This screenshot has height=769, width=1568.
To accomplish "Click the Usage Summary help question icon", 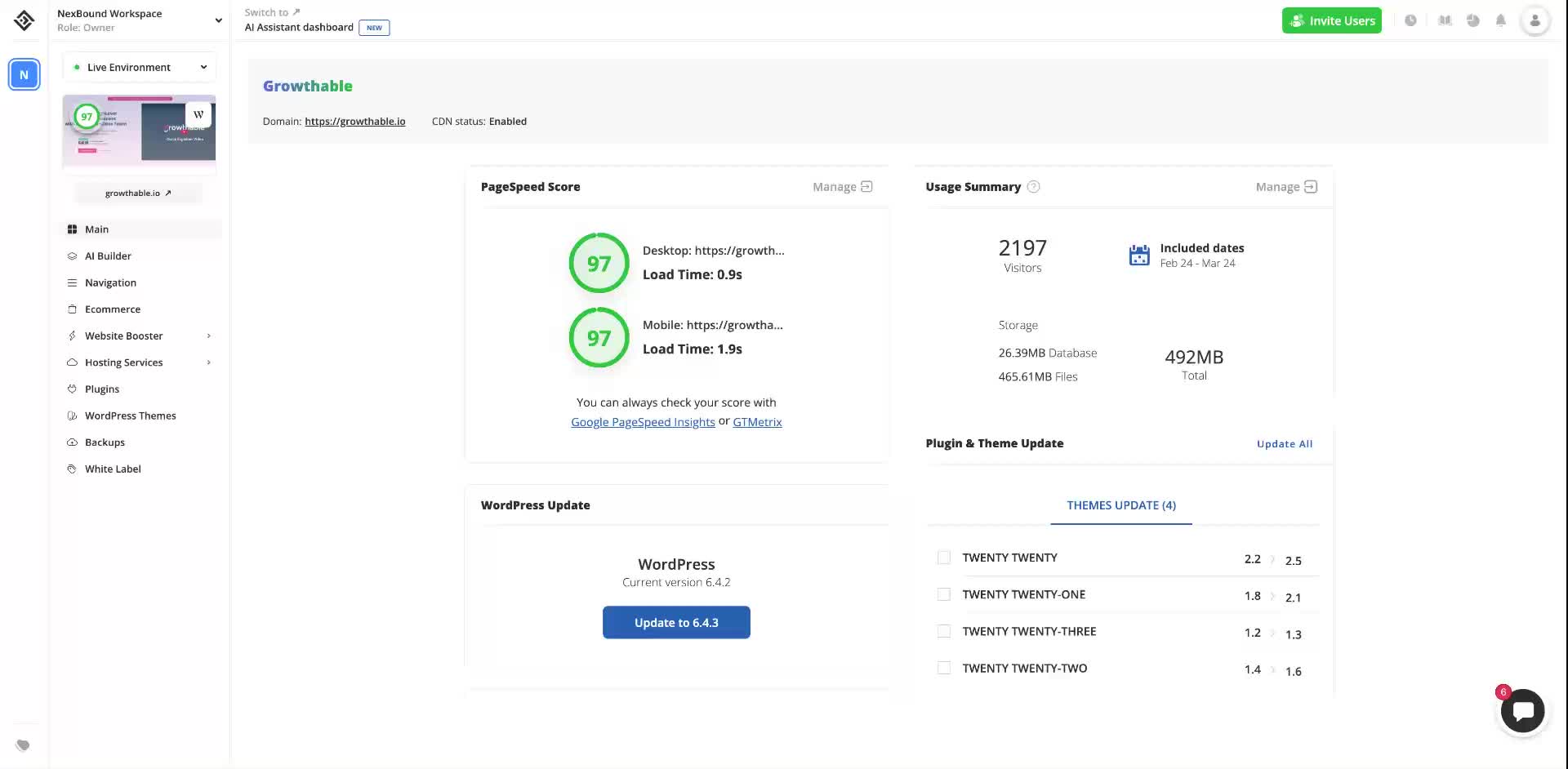I will [1033, 187].
